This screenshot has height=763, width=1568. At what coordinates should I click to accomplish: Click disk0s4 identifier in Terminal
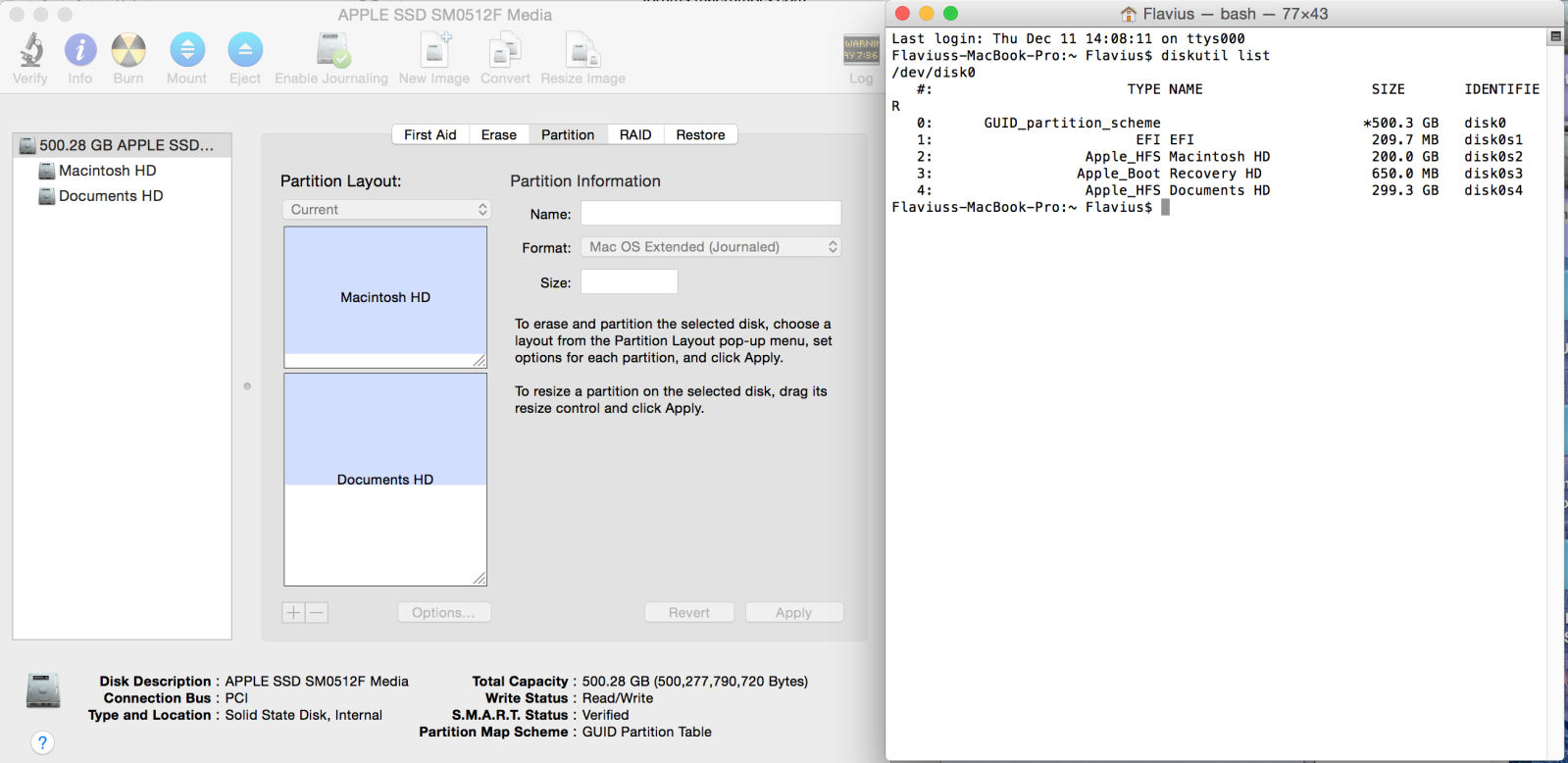click(1493, 190)
